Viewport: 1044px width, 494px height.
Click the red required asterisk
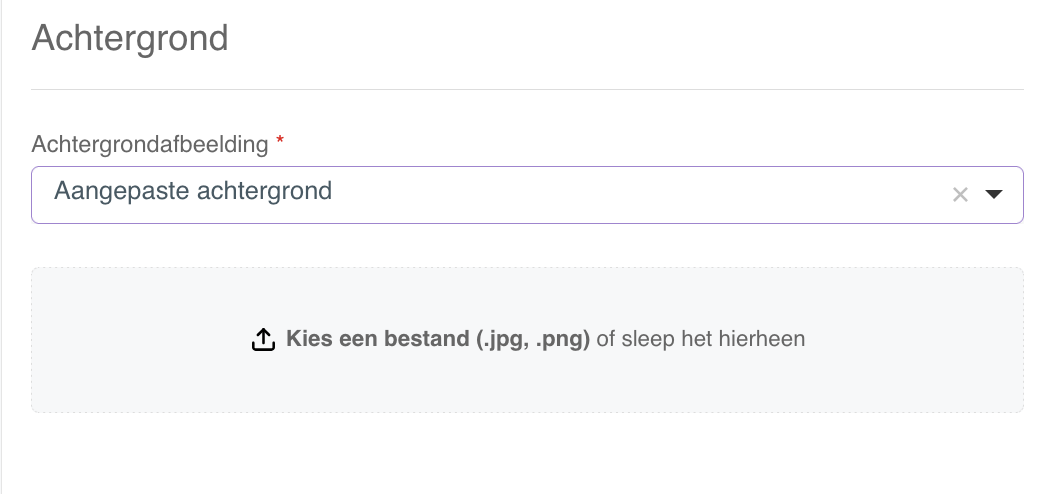click(x=280, y=140)
